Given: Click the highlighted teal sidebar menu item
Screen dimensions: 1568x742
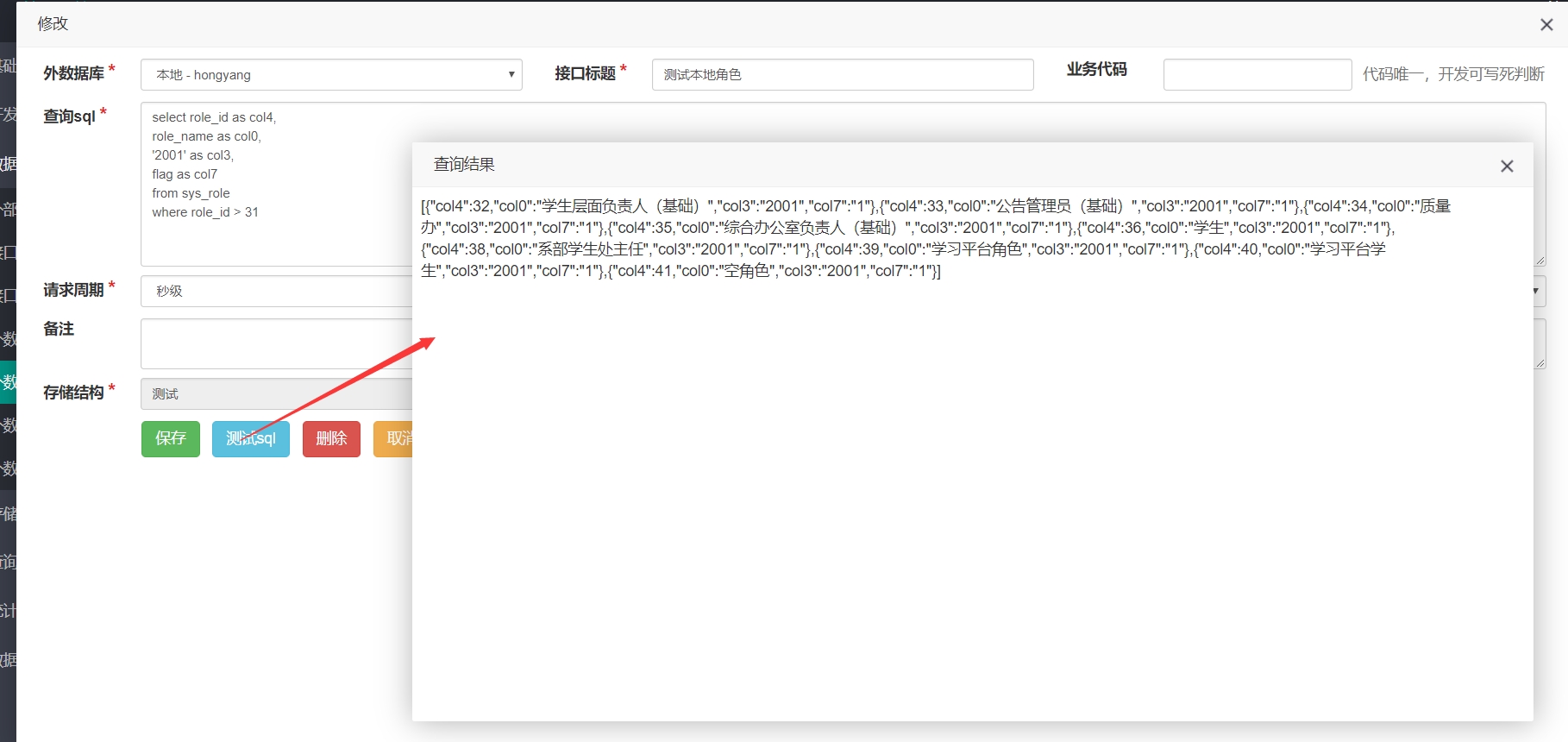Looking at the screenshot, I should point(8,382).
